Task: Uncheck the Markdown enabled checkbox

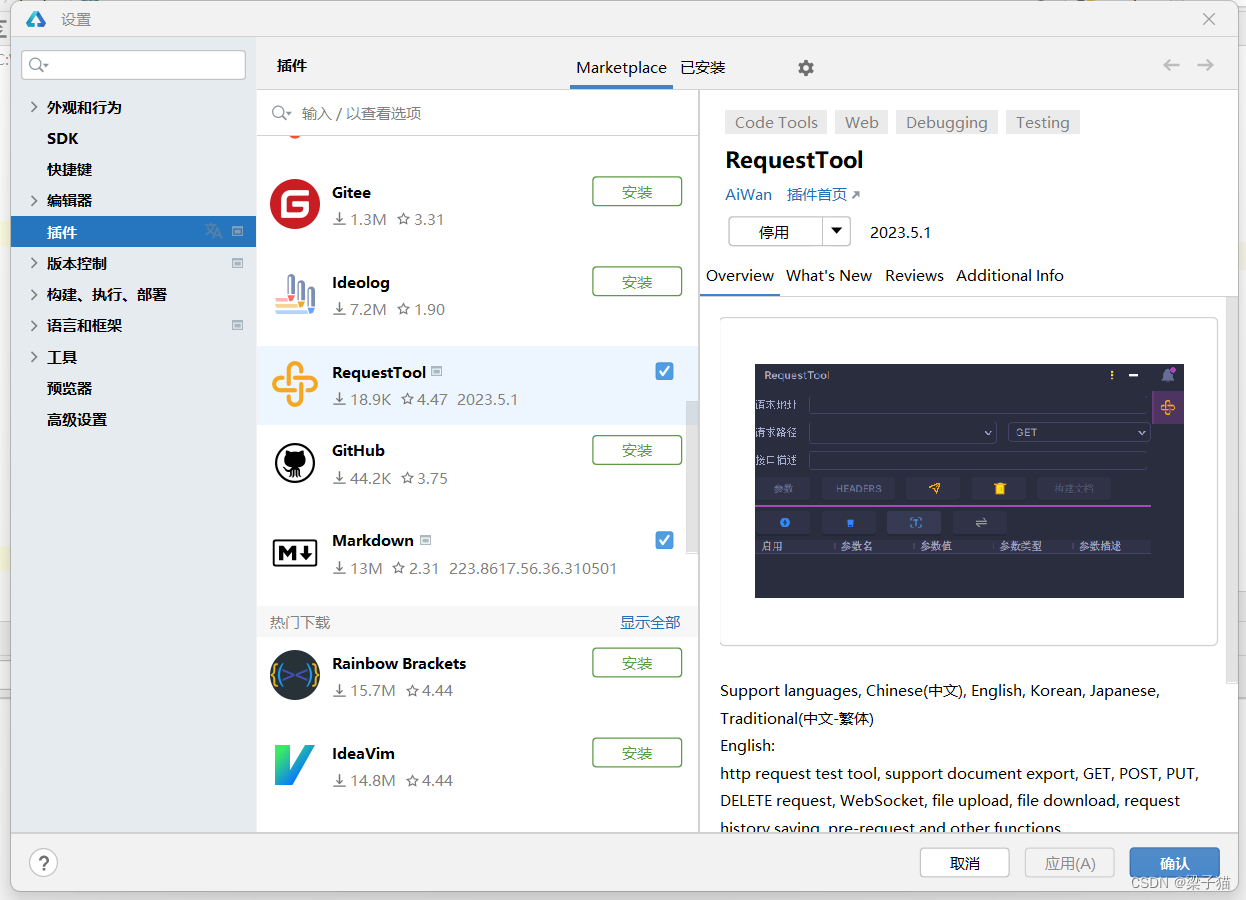Action: click(x=664, y=540)
